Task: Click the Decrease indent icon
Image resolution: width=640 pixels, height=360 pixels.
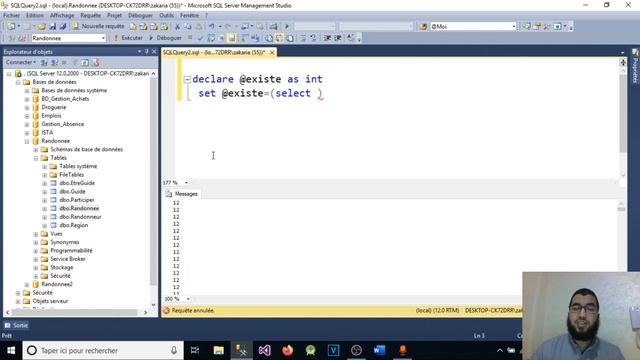Action: (327, 38)
